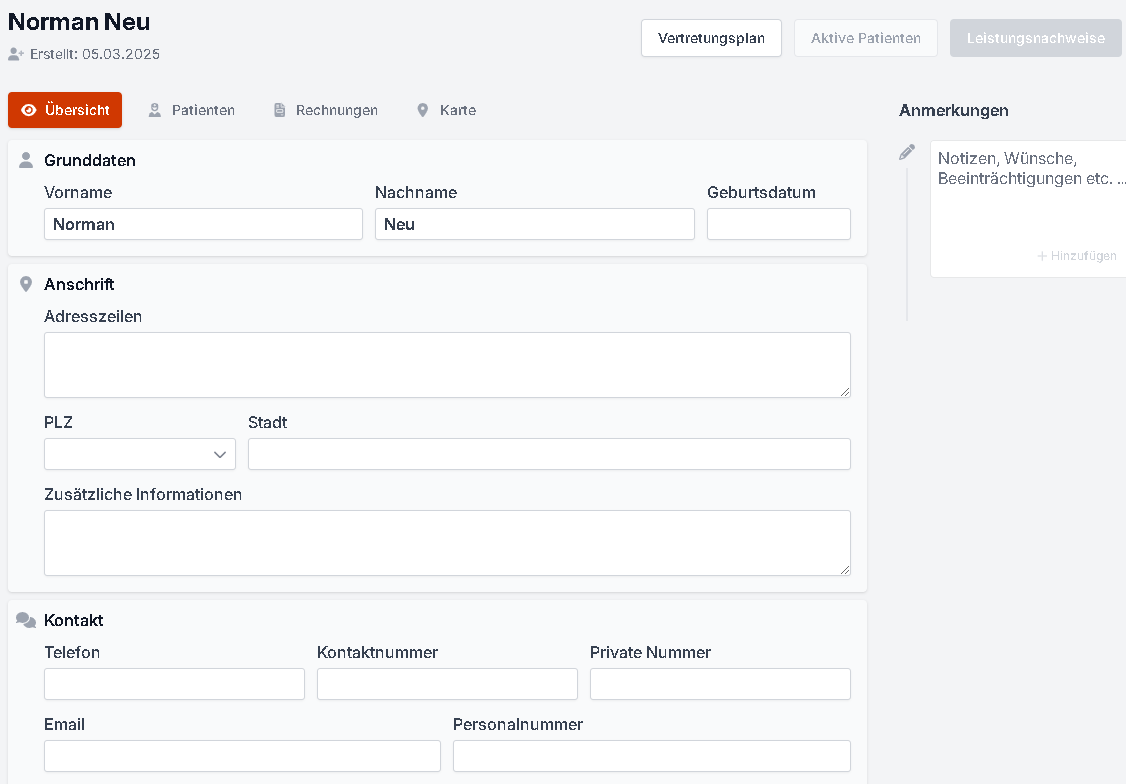
Task: Click the map pin icon beside Anschrift
Action: (x=26, y=284)
